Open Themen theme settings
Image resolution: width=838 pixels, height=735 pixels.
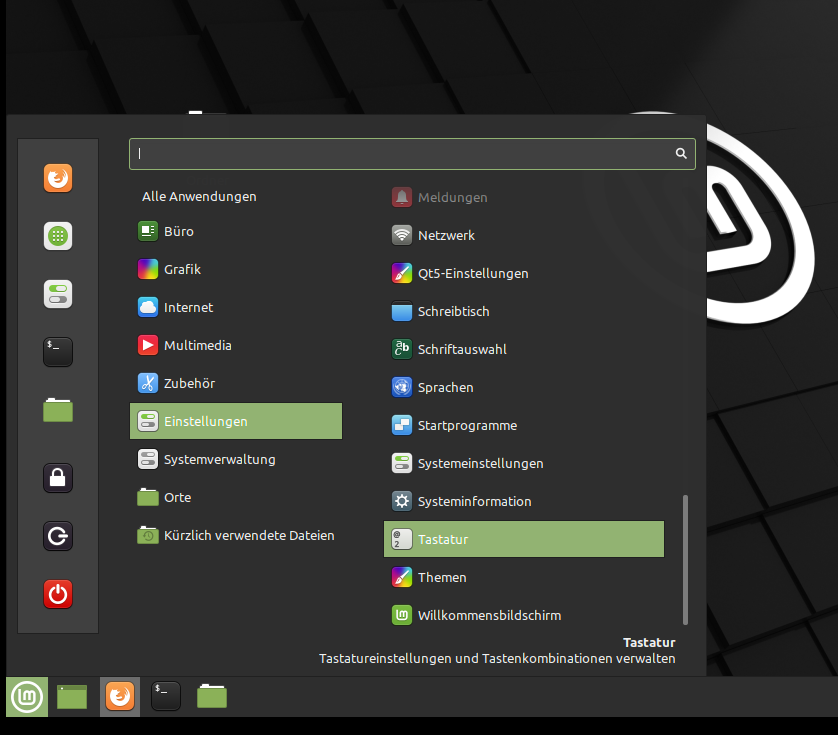pos(524,577)
